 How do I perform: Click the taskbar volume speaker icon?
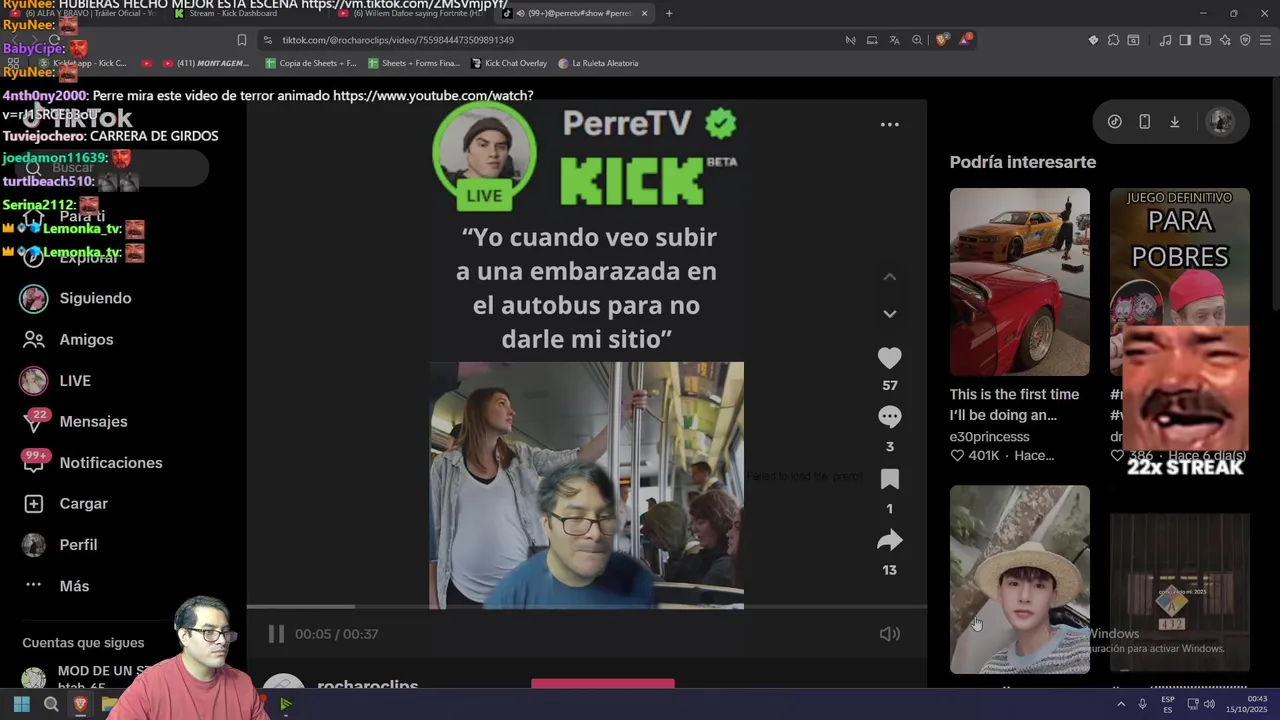tap(1209, 704)
